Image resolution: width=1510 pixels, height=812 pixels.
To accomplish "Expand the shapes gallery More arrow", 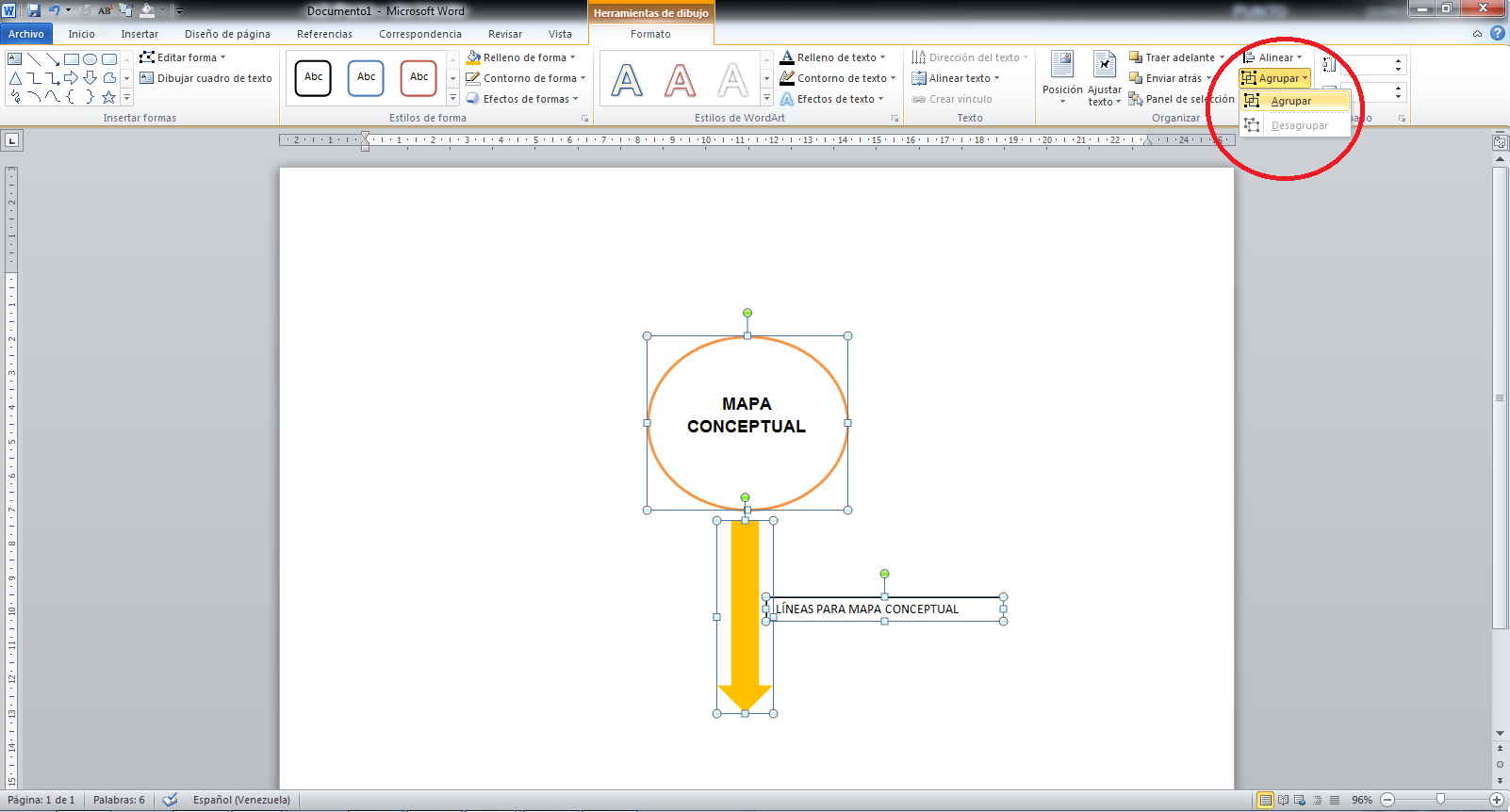I will tap(127, 97).
